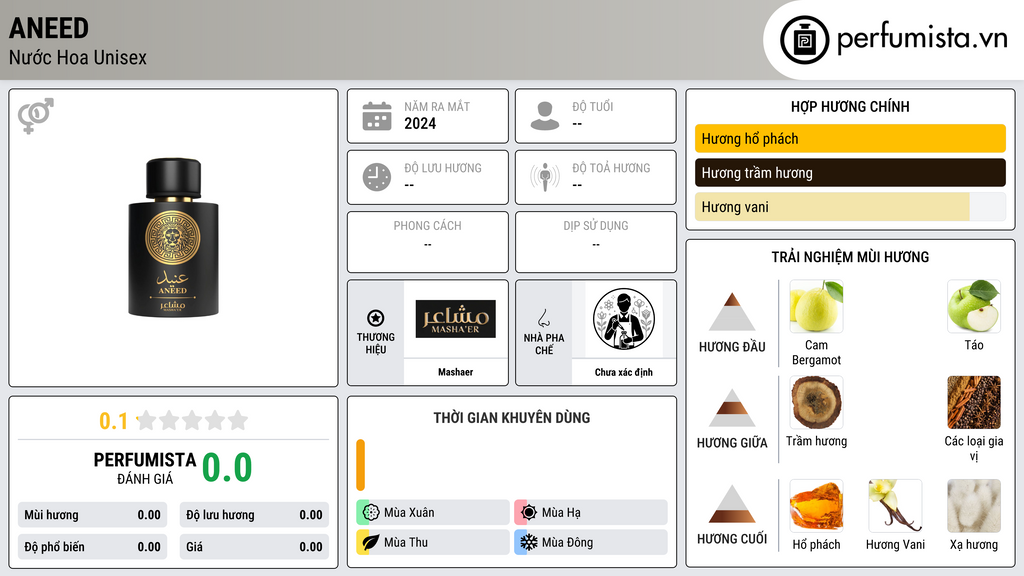Open the Táo apple note image
The height and width of the screenshot is (576, 1024).
[974, 306]
